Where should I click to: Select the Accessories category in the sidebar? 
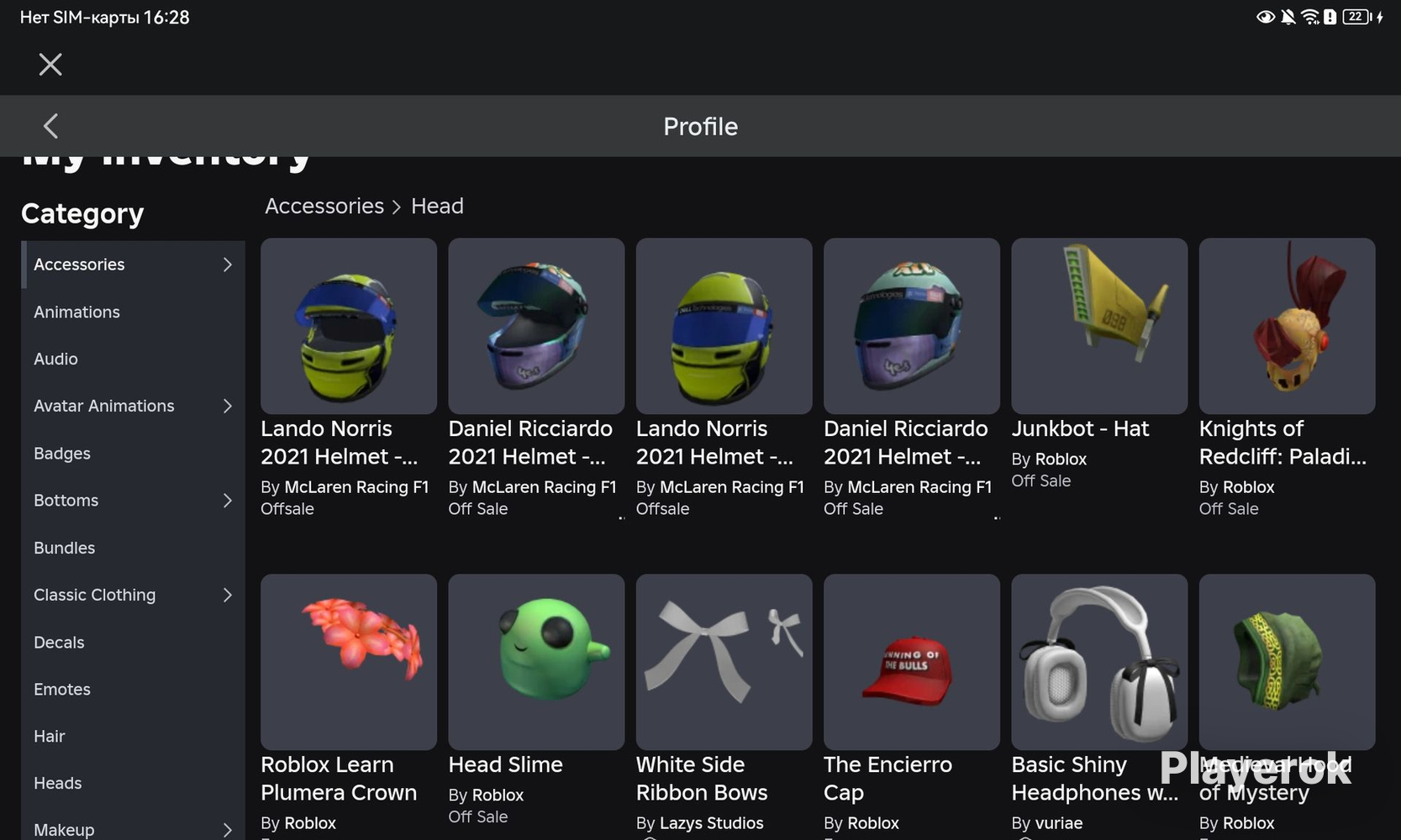[133, 265]
